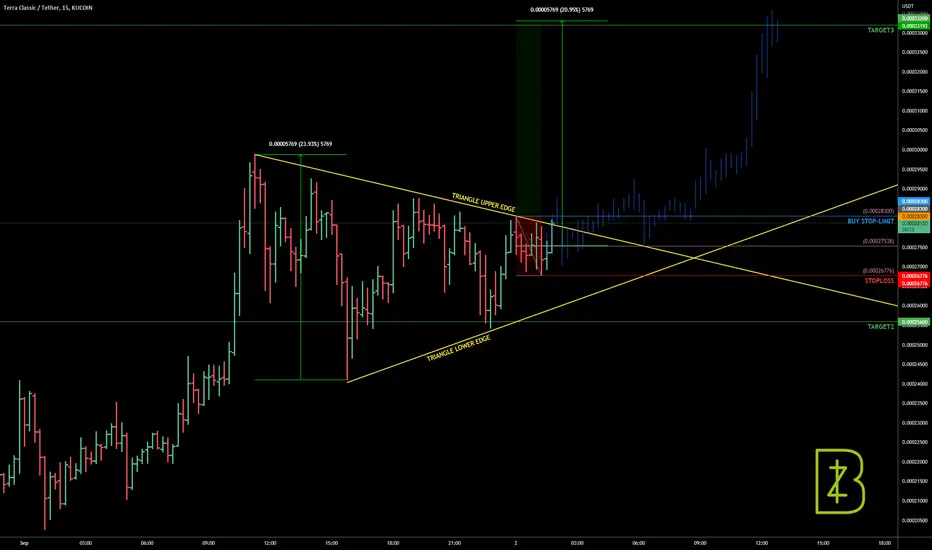The width and height of the screenshot is (932, 550).
Task: Click the 0.00025000 price axis label
Action: (x=915, y=345)
